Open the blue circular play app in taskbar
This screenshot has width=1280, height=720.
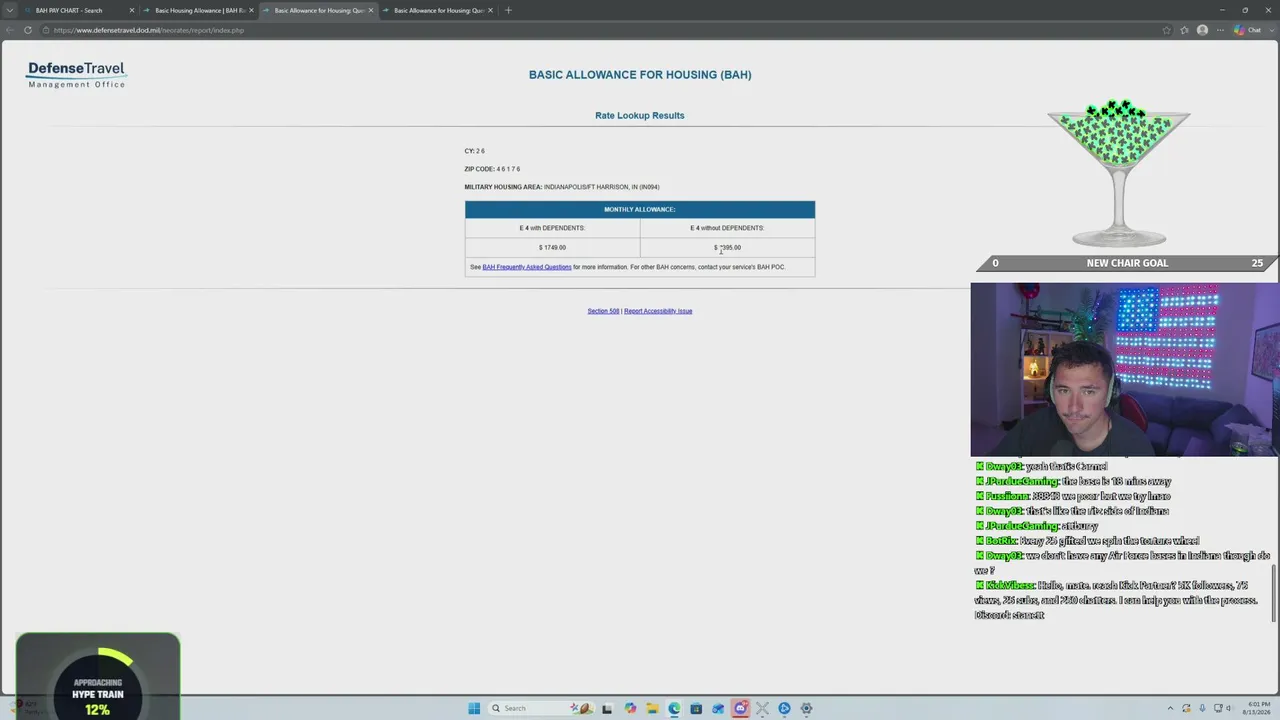point(784,708)
